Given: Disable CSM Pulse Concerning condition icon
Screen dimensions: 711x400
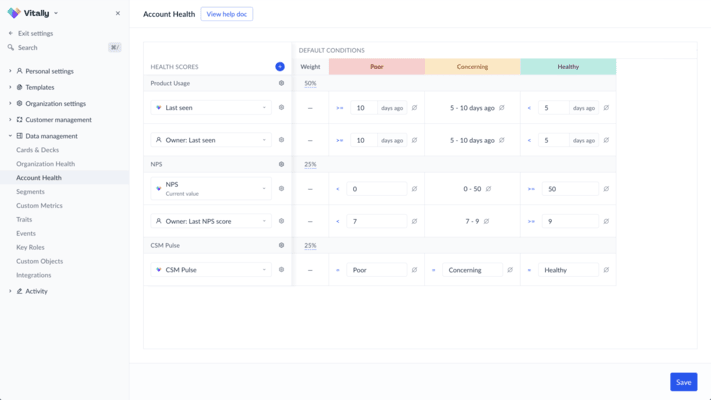Looking at the screenshot, I should tap(510, 270).
